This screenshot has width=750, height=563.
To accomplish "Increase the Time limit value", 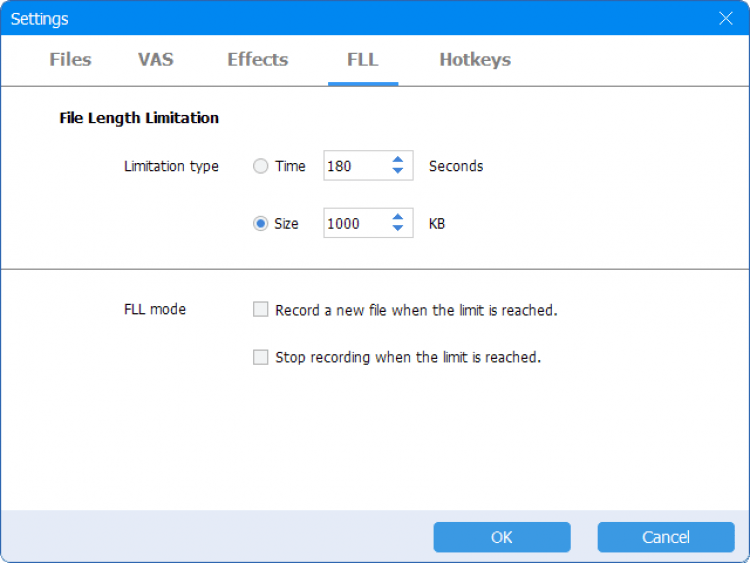I will click(x=398, y=160).
